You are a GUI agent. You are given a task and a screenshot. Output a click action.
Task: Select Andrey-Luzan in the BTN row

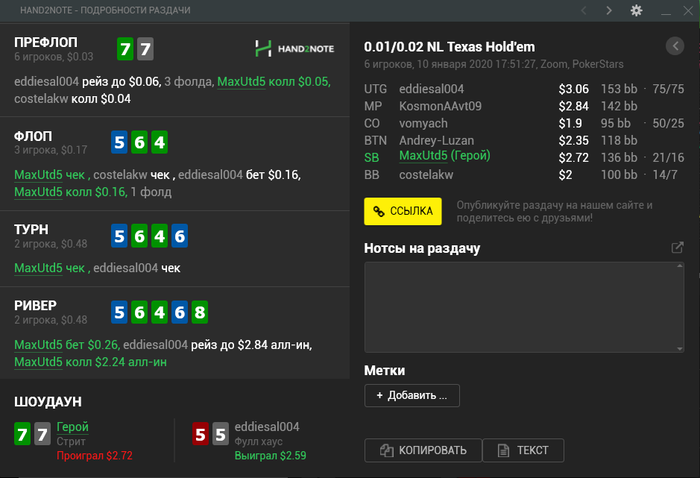click(x=436, y=141)
